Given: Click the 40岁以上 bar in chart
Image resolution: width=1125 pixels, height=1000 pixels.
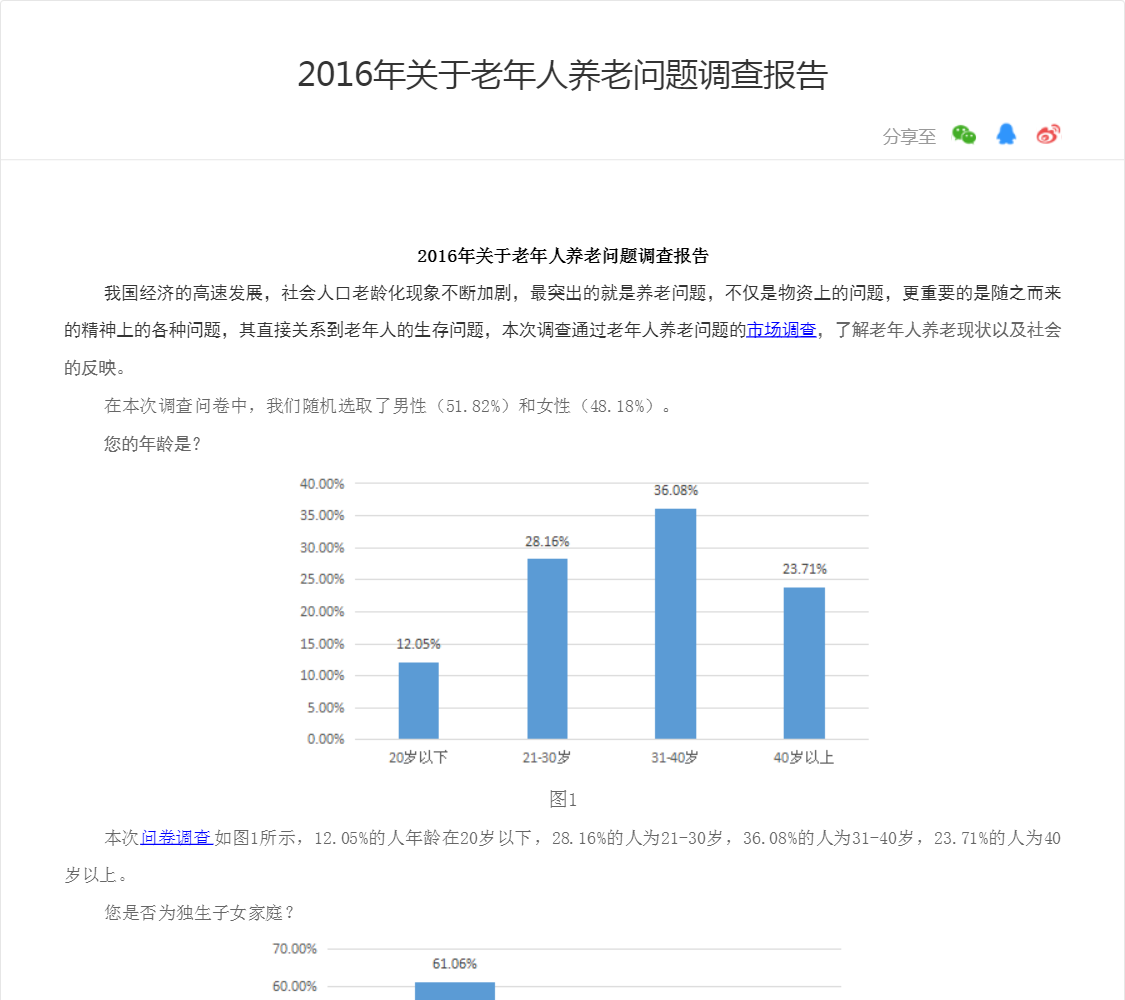Looking at the screenshot, I should click(804, 663).
